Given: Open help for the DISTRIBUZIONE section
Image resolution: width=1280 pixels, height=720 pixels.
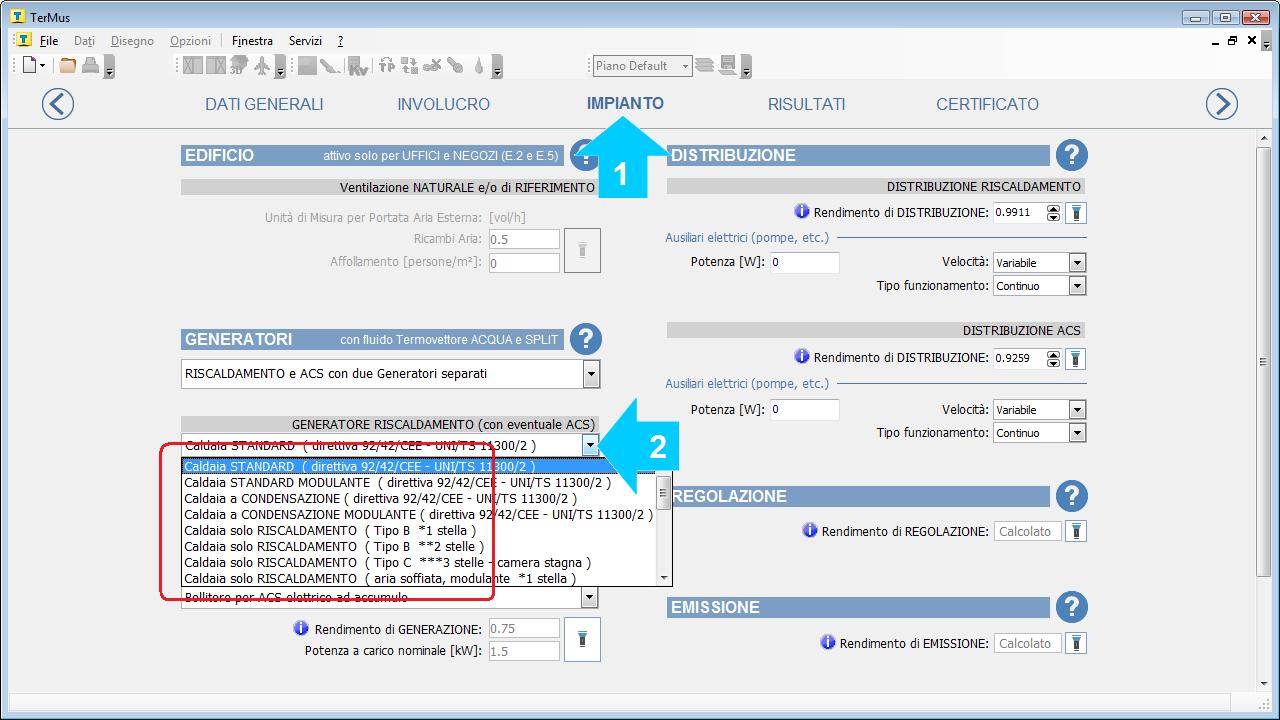Looking at the screenshot, I should [x=1071, y=155].
